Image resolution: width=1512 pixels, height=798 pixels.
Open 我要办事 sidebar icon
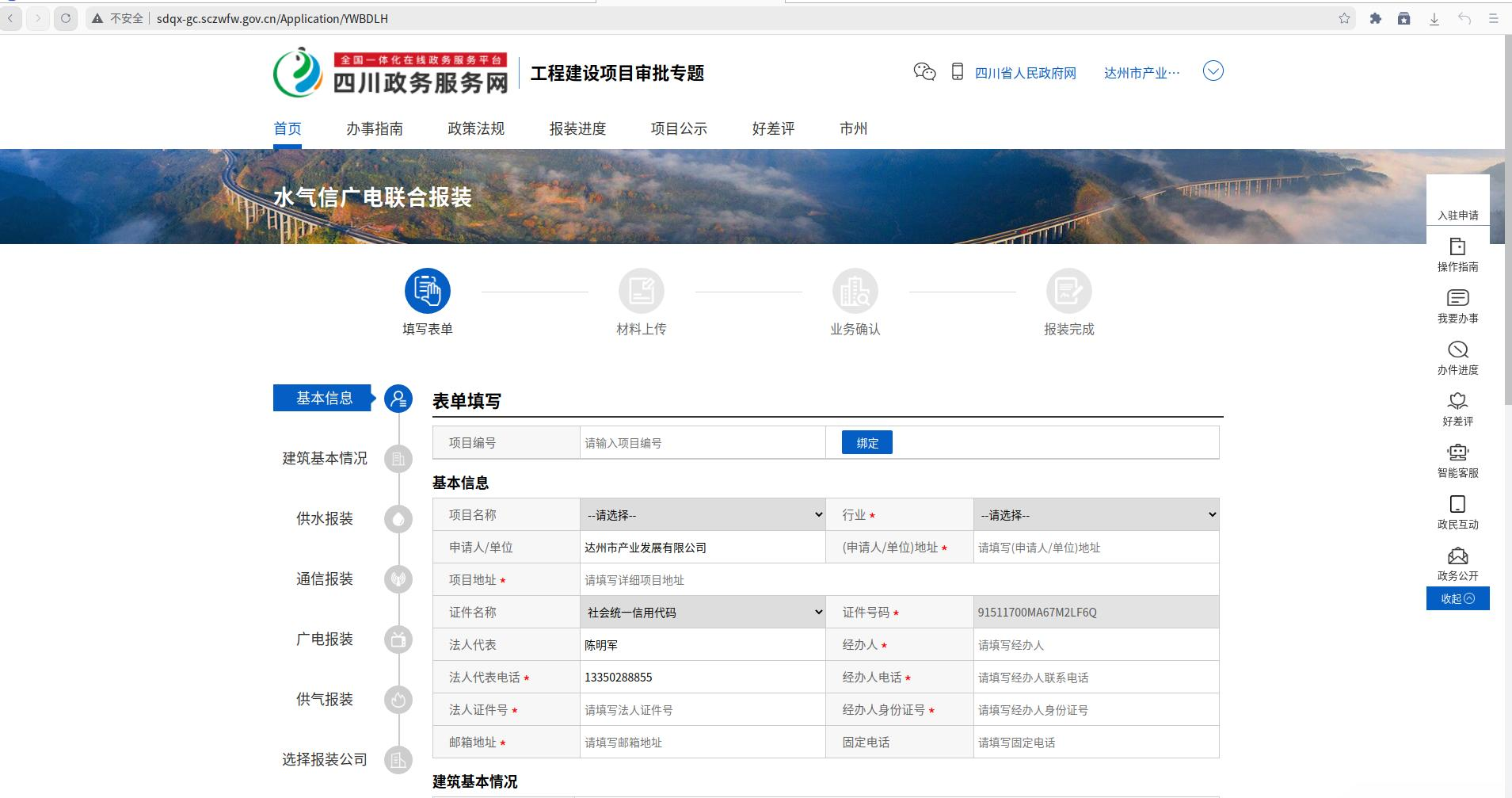pos(1457,299)
